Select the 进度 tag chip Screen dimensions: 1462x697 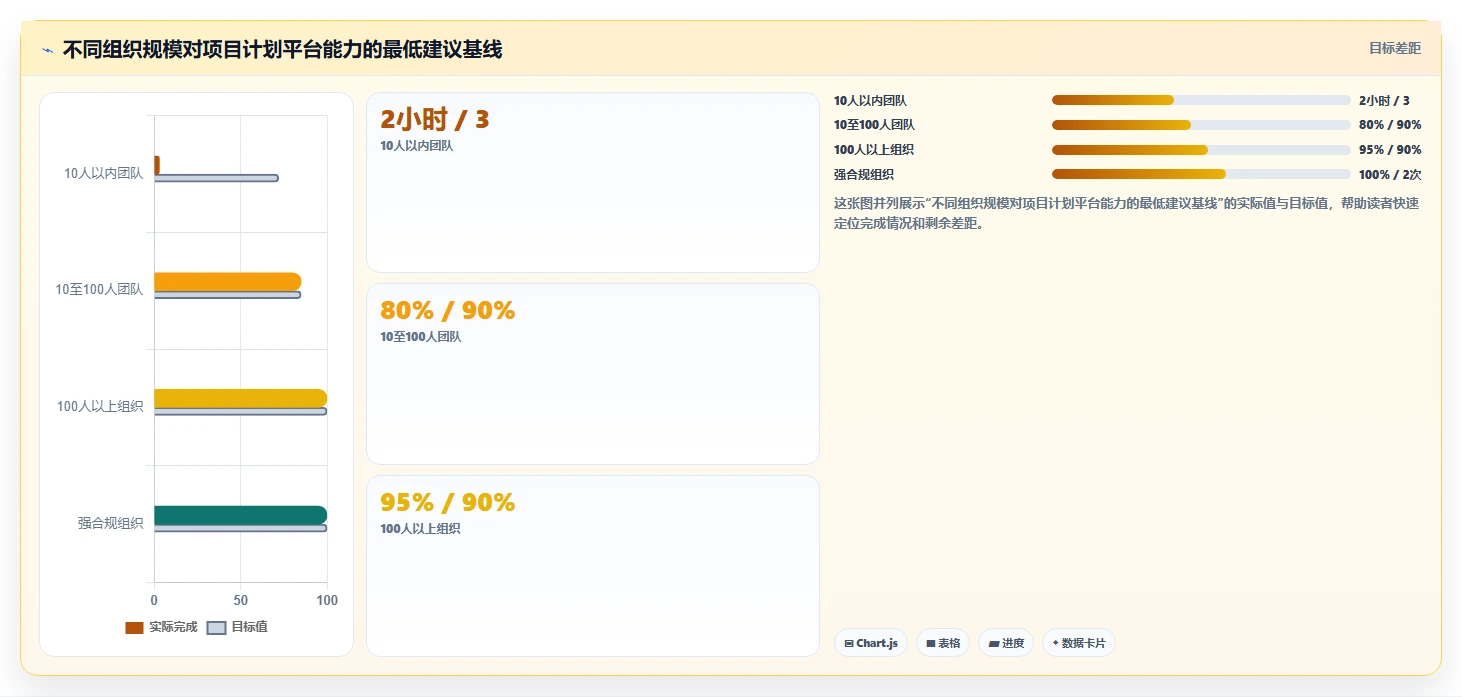tap(1006, 643)
